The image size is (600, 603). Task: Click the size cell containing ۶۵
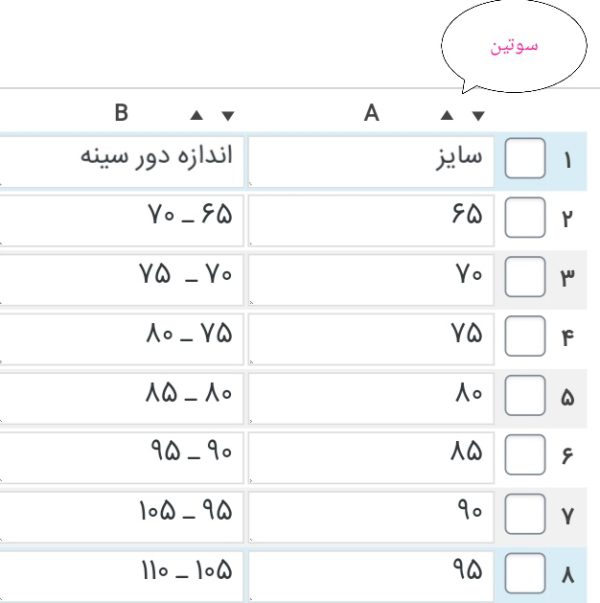[x=371, y=217]
